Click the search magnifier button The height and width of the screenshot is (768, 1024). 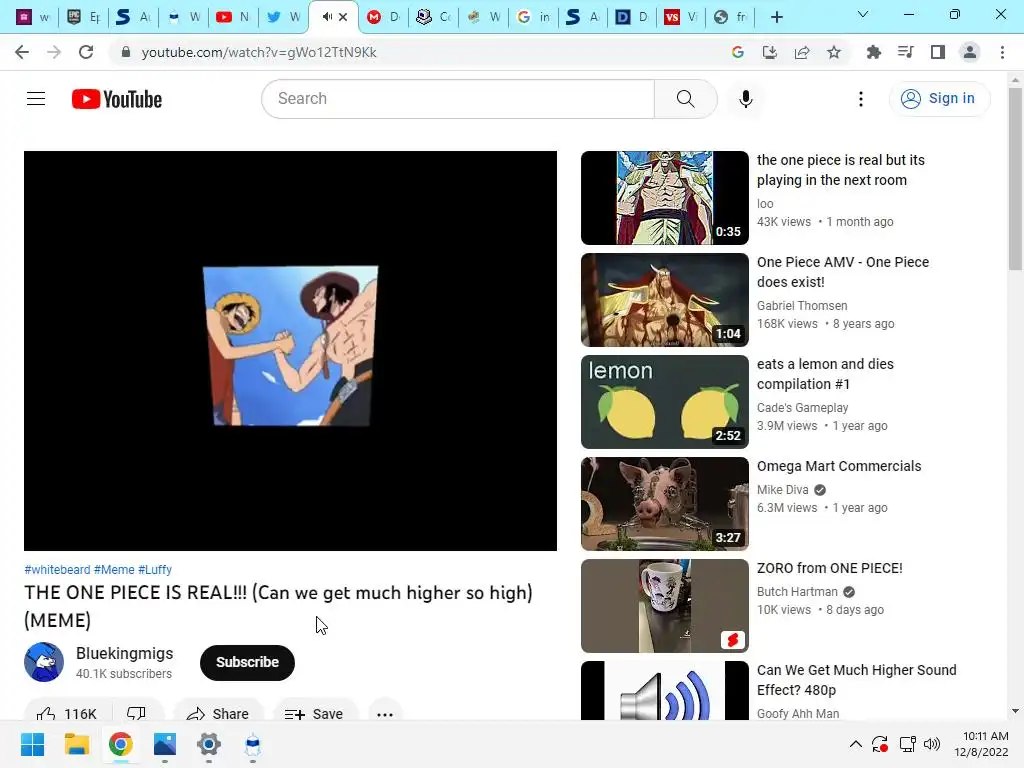pos(686,99)
